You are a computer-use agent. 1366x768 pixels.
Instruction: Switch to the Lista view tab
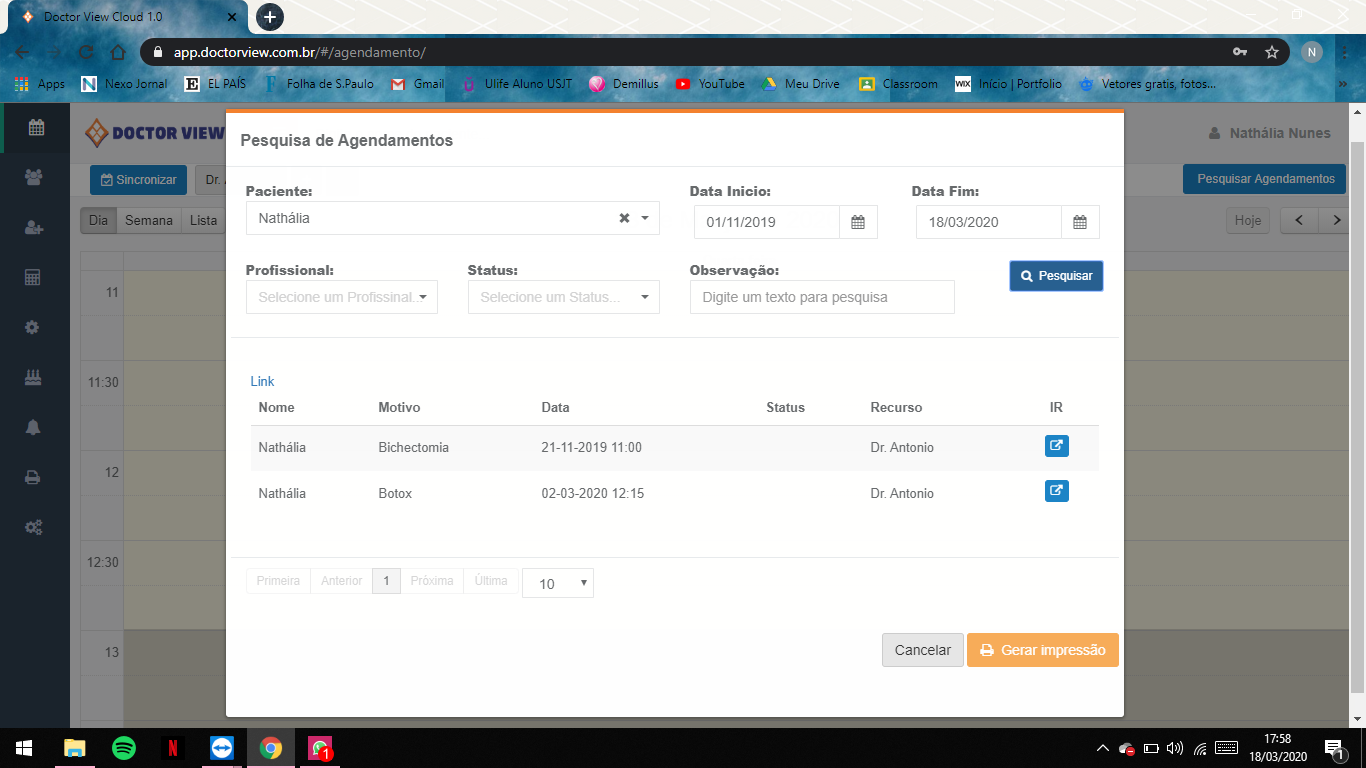coord(203,220)
